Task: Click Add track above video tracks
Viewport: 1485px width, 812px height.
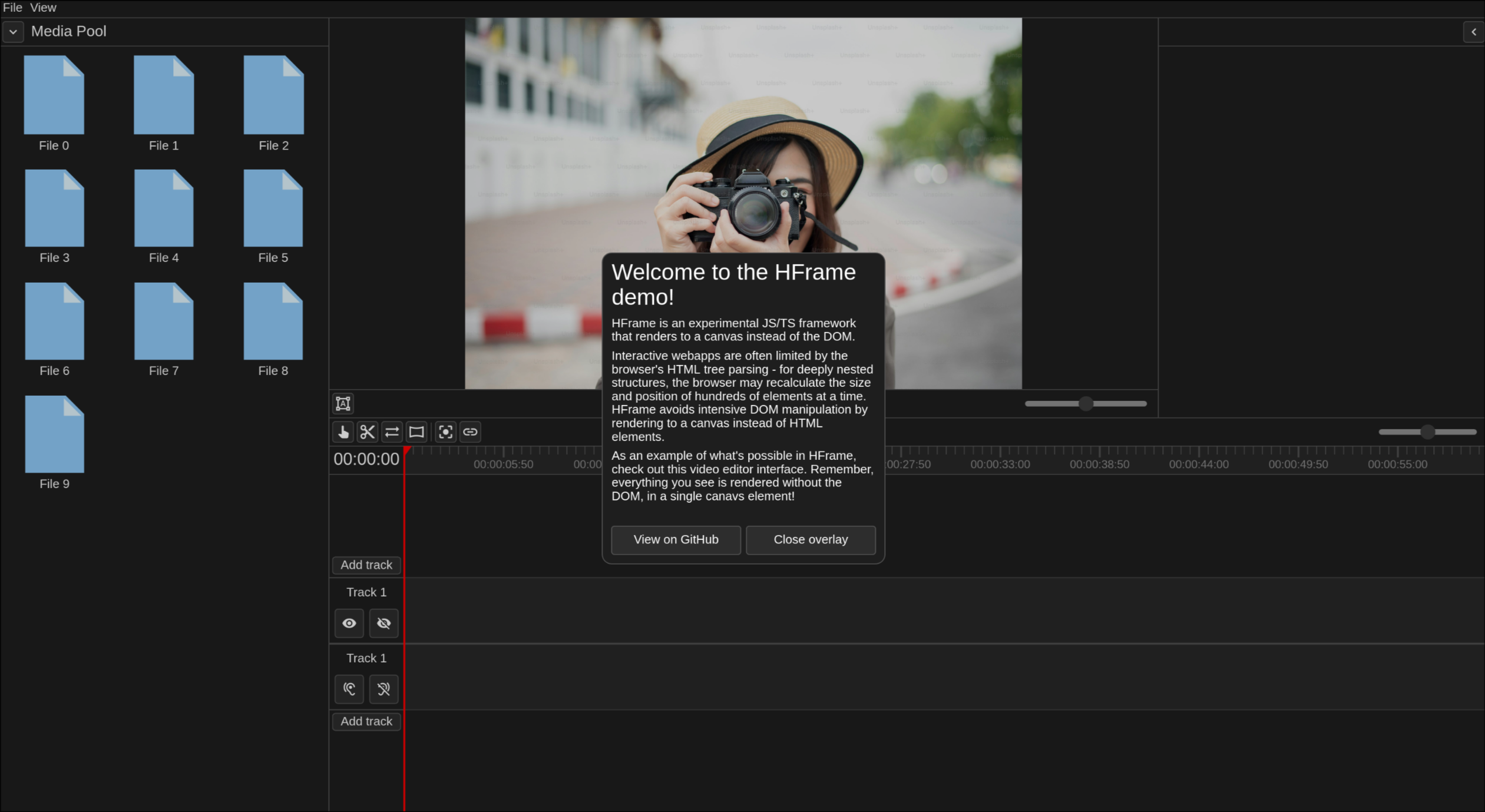Action: click(366, 565)
